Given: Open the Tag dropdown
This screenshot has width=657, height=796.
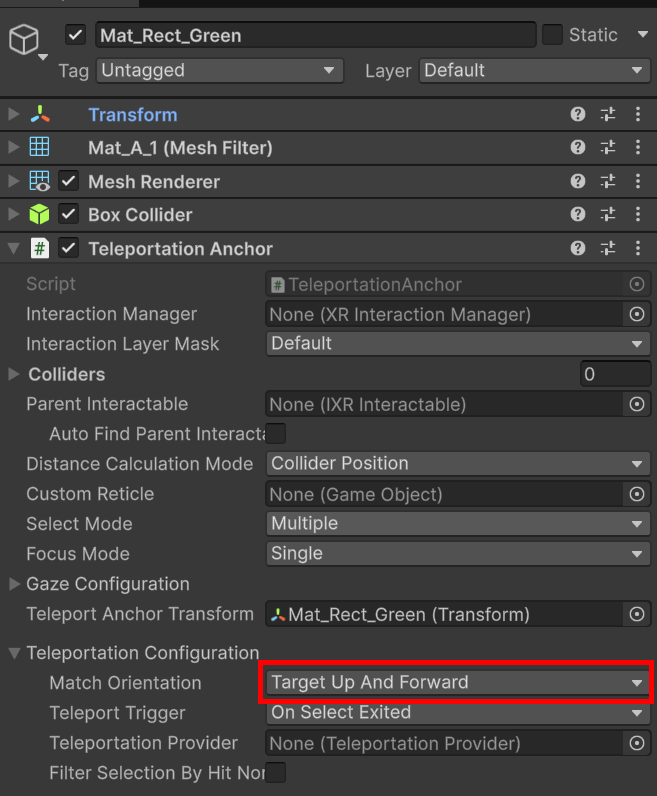Looking at the screenshot, I should [219, 70].
